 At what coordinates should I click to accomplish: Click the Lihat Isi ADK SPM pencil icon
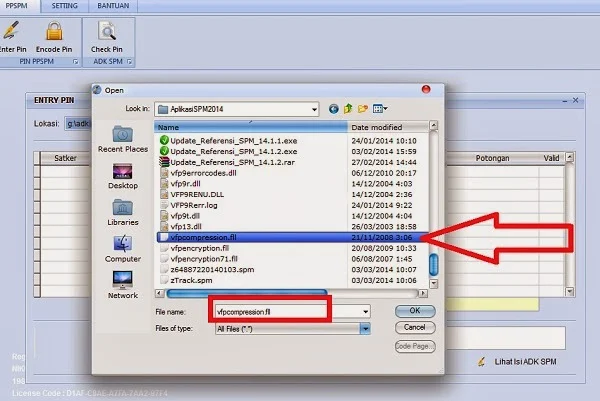tap(482, 362)
